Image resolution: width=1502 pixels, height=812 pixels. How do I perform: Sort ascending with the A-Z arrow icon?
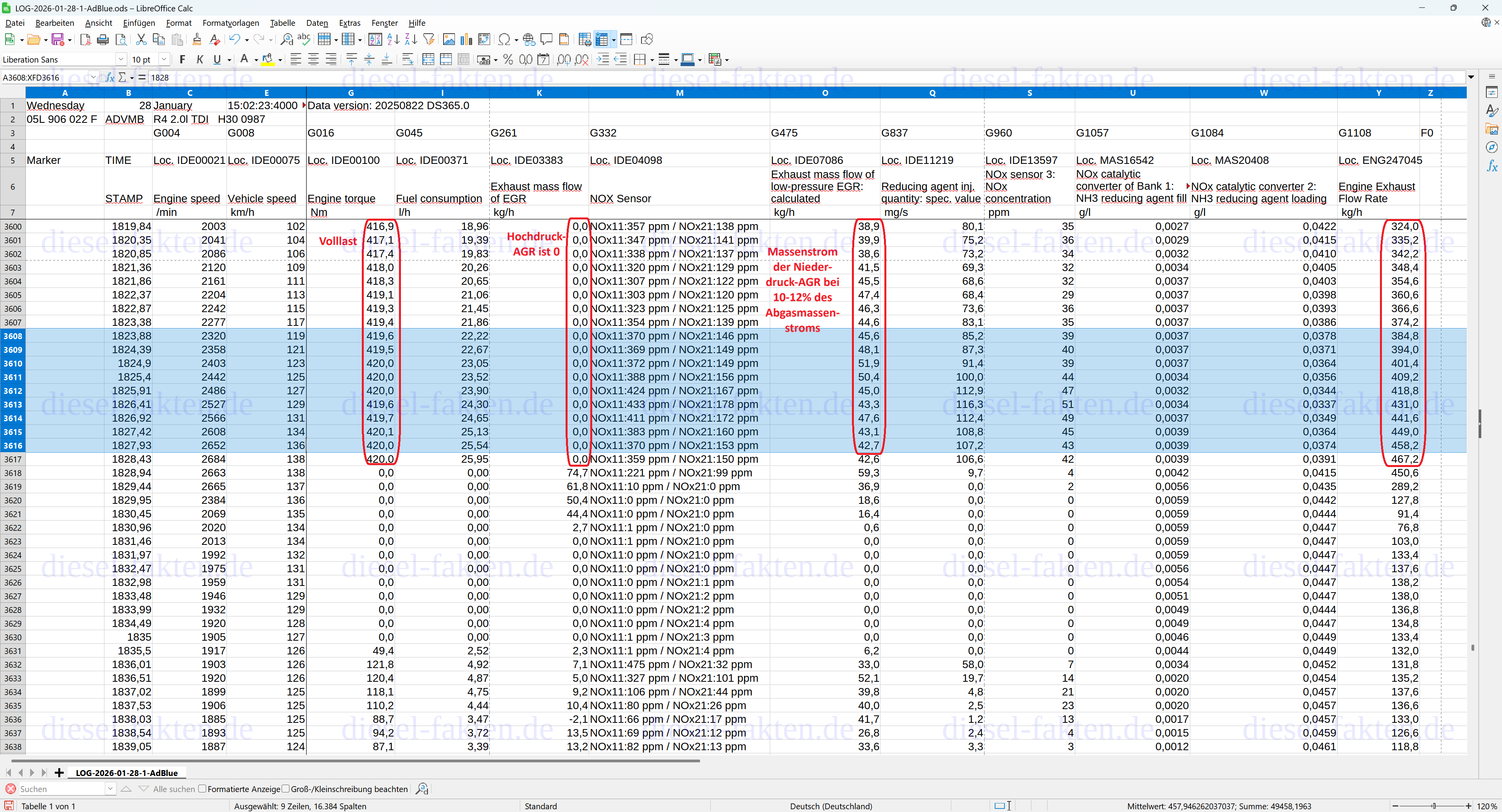[x=393, y=40]
